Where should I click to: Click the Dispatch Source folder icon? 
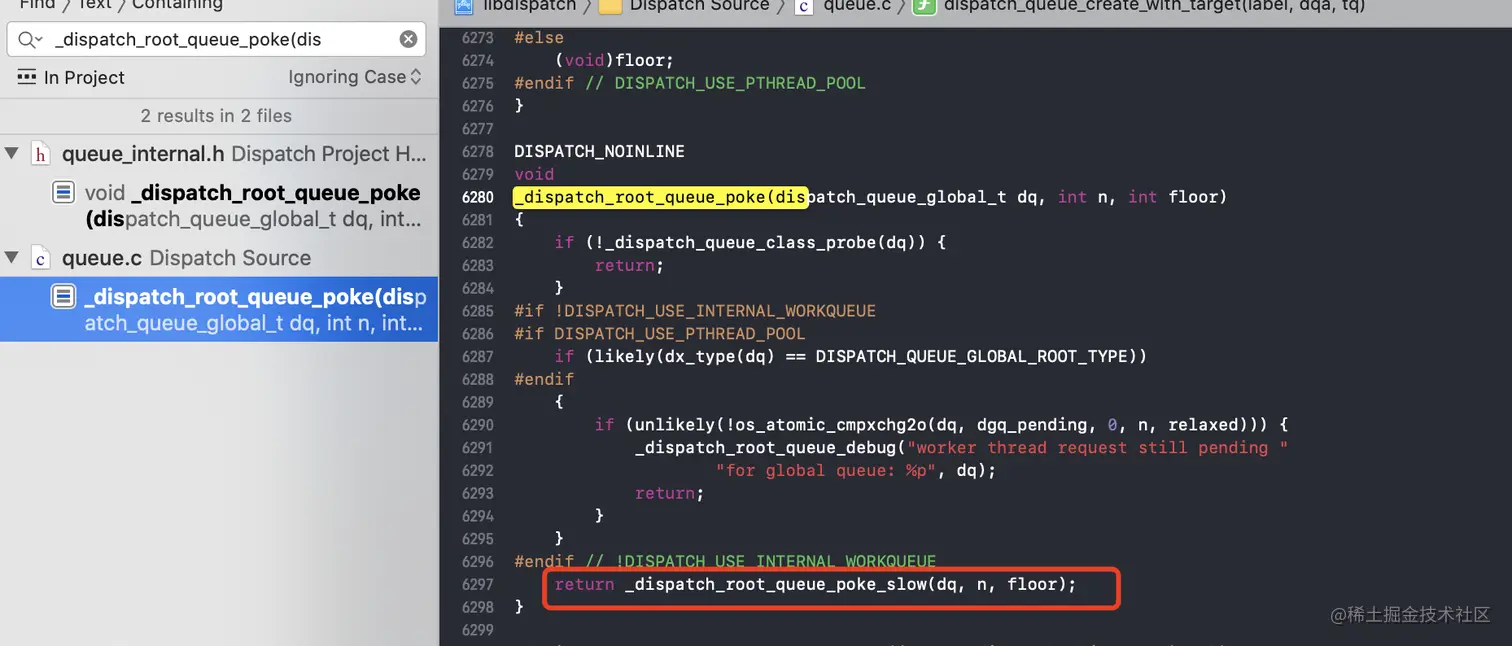610,7
